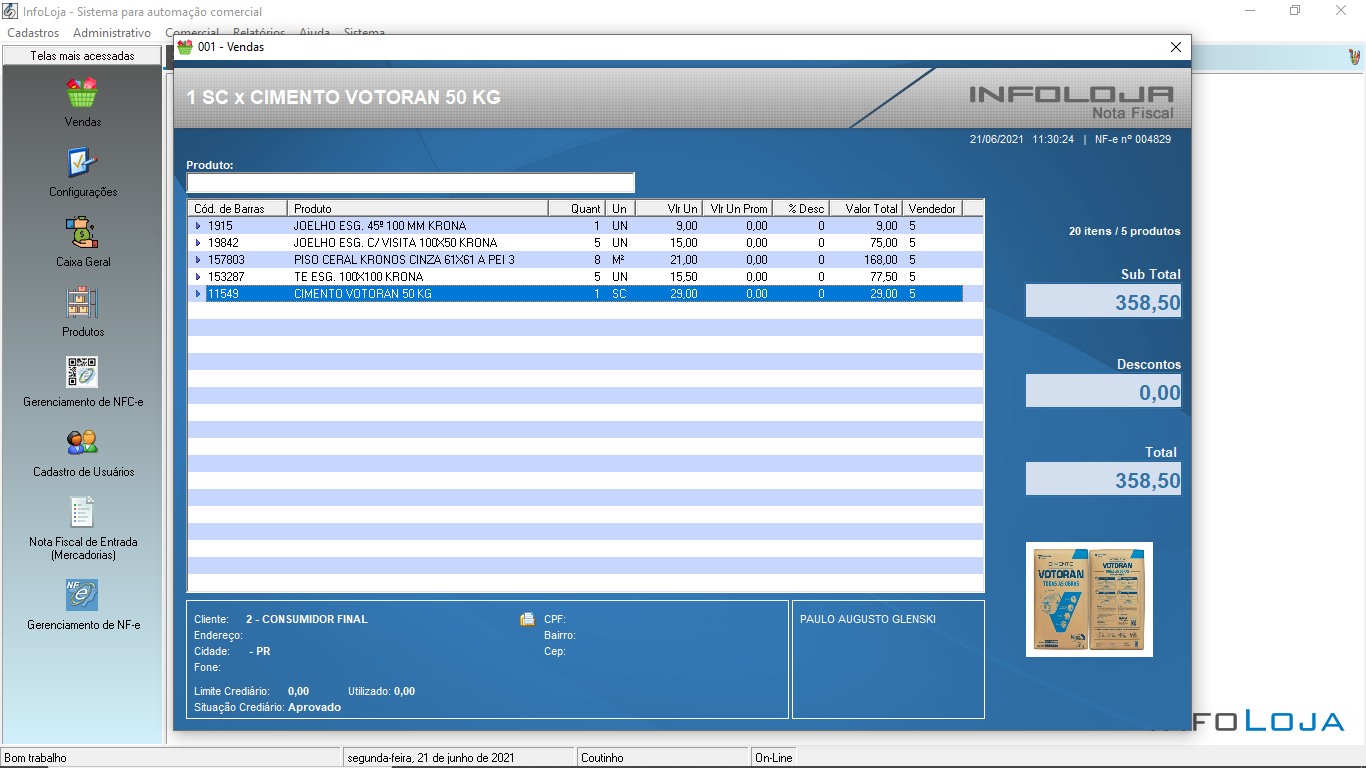Click the icon at the toolbar's right end
The width and height of the screenshot is (1366, 768).
click(x=1354, y=58)
